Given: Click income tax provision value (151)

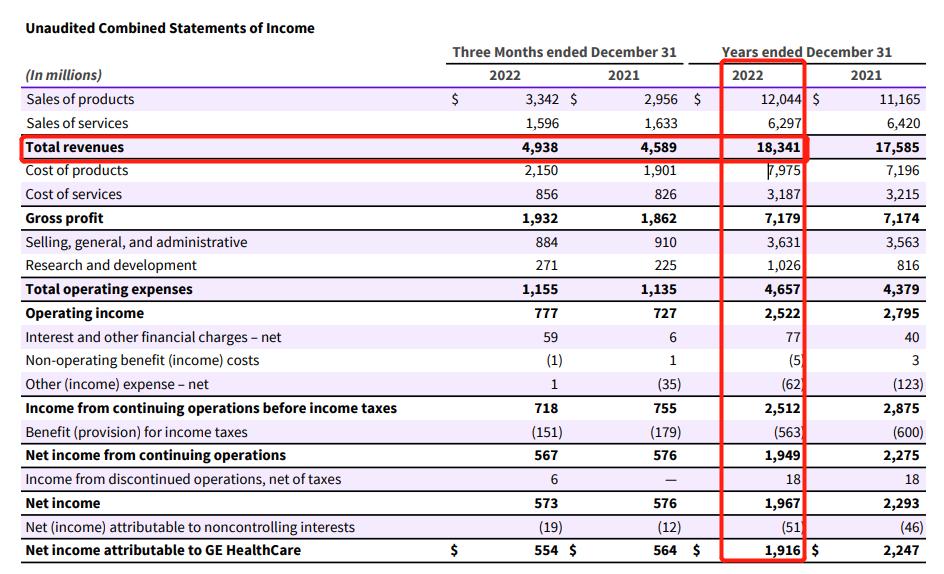Looking at the screenshot, I should click(x=547, y=432).
